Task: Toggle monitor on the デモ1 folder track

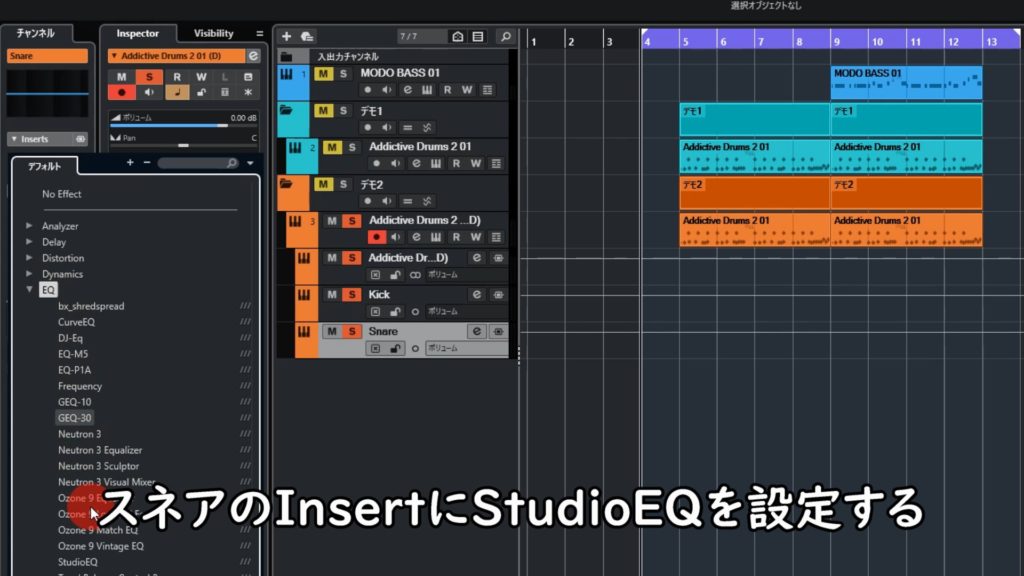Action: pos(387,127)
